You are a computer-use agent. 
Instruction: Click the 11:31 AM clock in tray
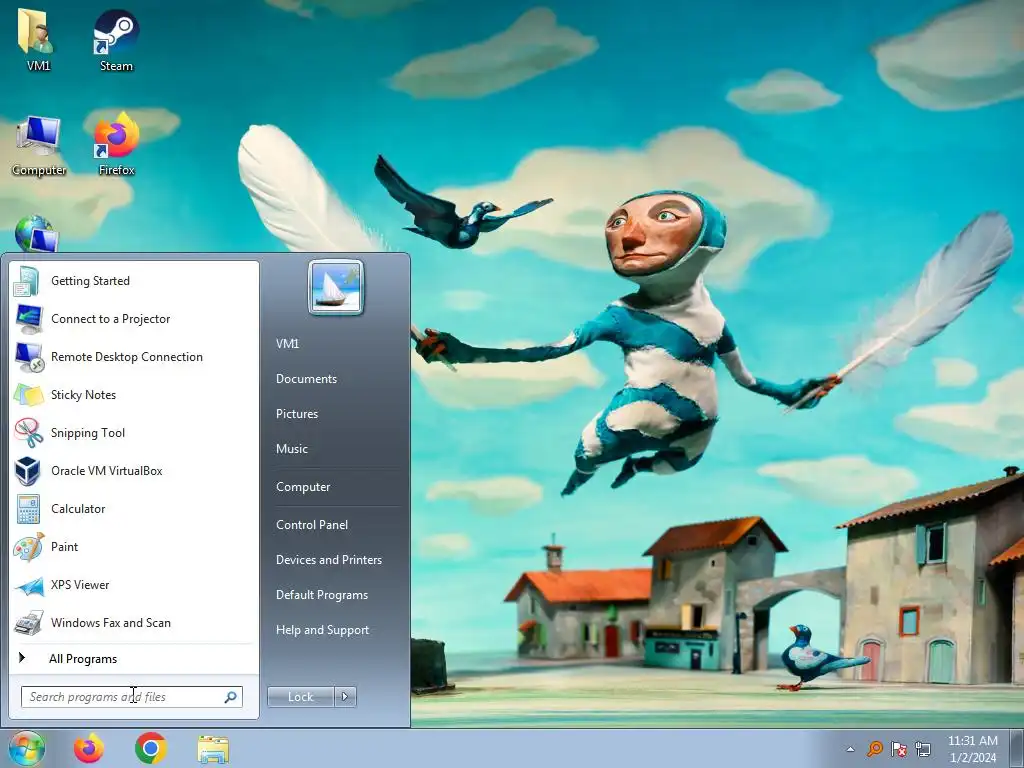[x=972, y=741]
